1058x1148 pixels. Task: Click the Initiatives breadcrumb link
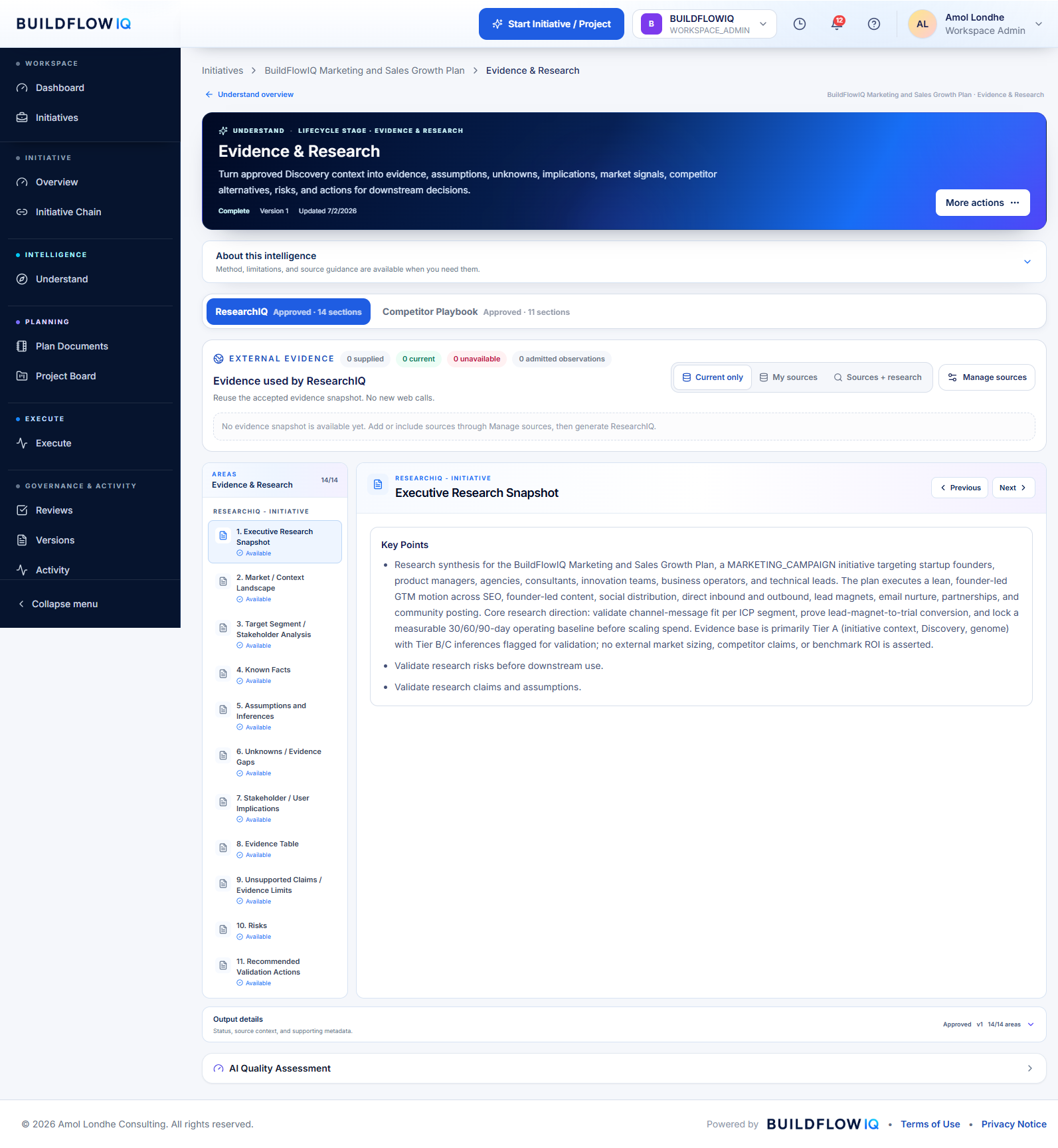(x=222, y=70)
